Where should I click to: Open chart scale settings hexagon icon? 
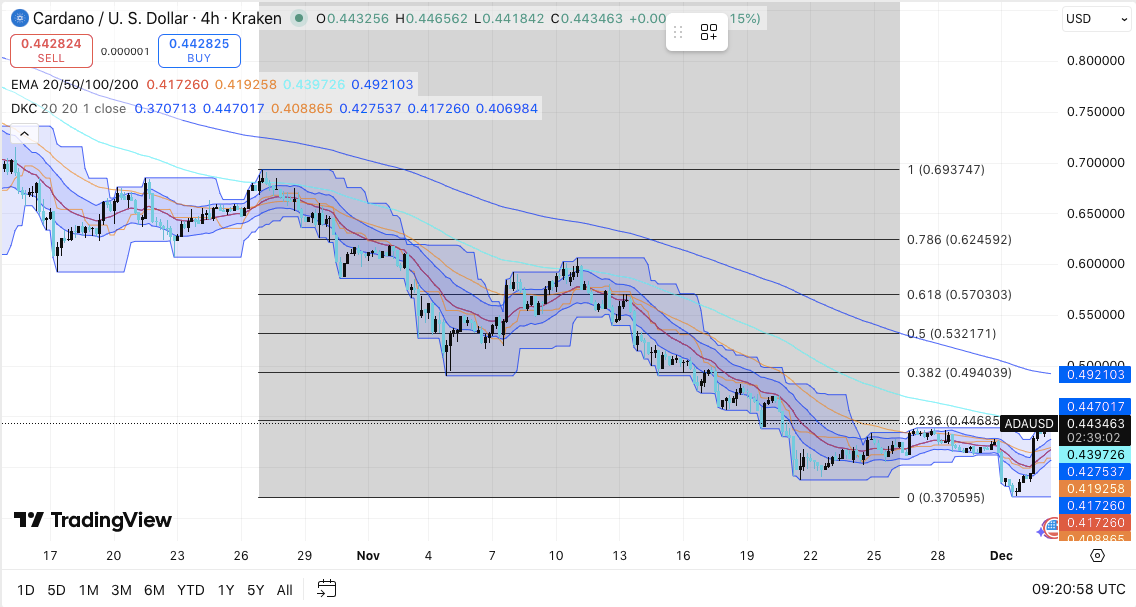tap(1097, 555)
